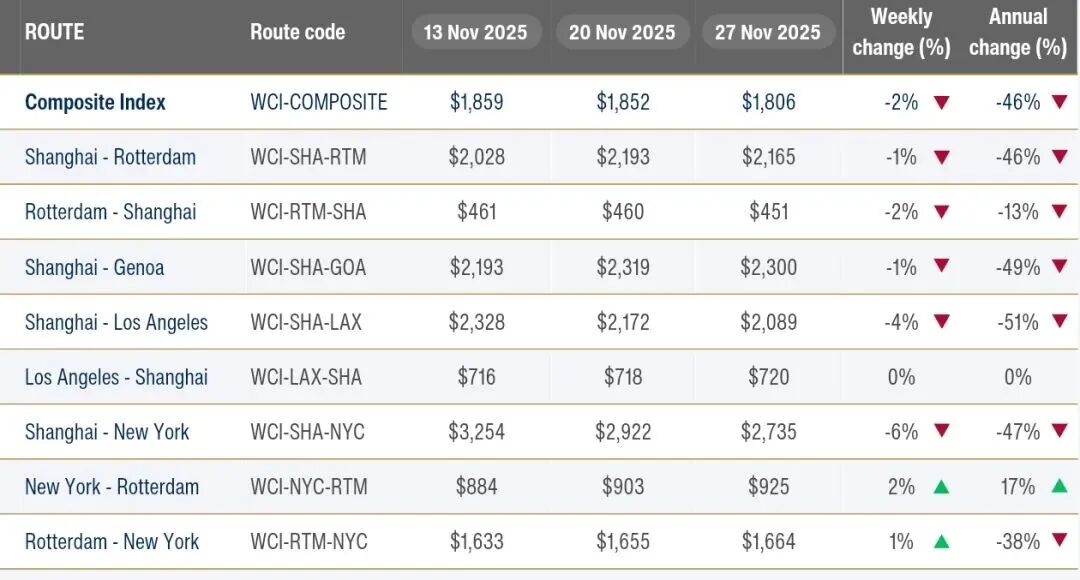
Task: Select the Los Angeles - Shanghai route row
Action: [x=116, y=377]
